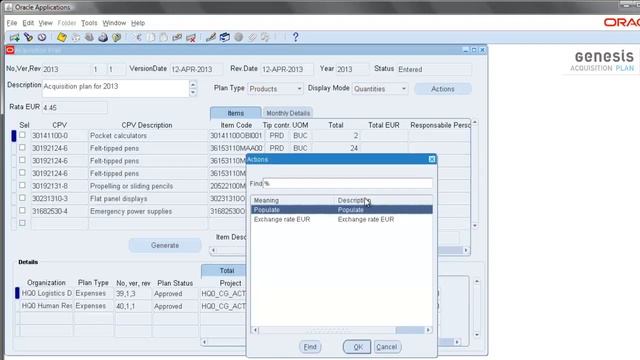
Task: Select Exchange rate EUR in the list
Action: (342, 220)
